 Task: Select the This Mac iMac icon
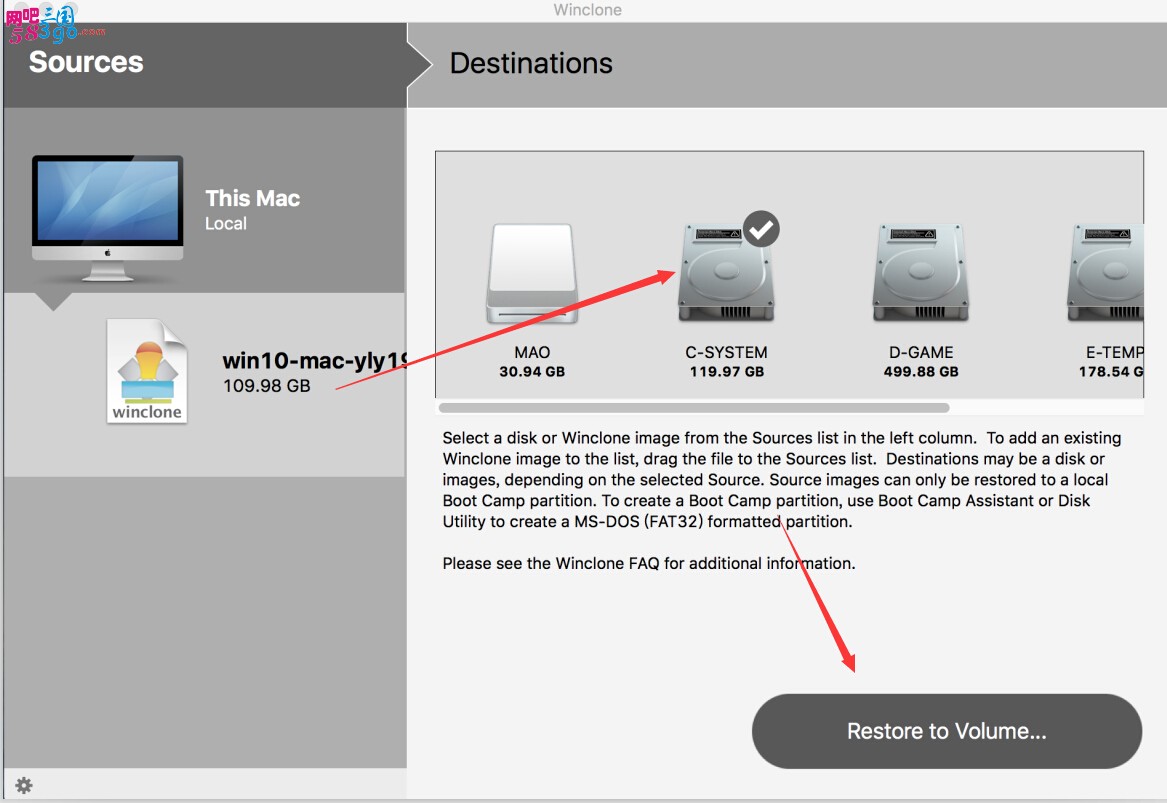coord(107,217)
